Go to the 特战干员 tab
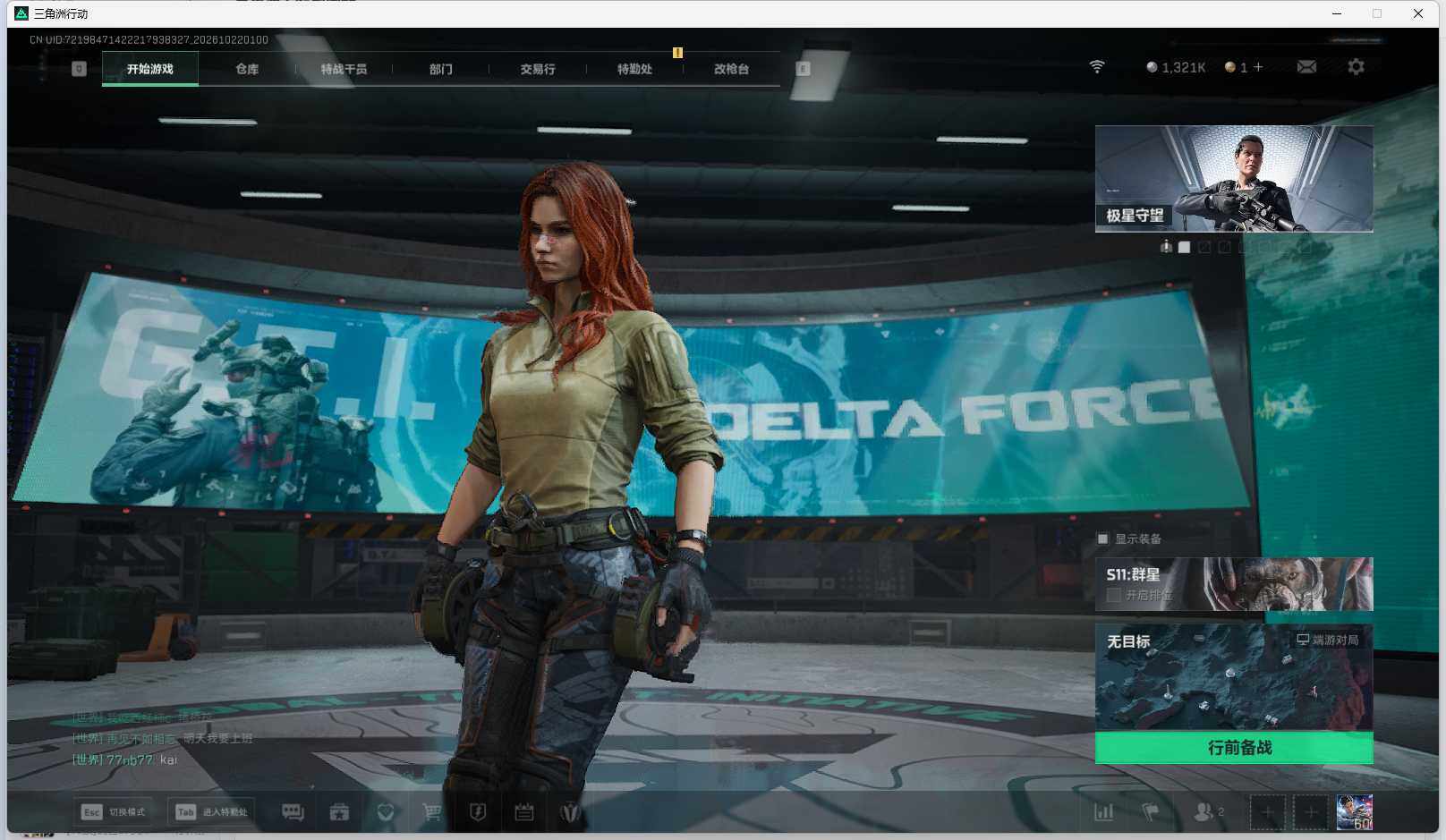 tap(344, 69)
